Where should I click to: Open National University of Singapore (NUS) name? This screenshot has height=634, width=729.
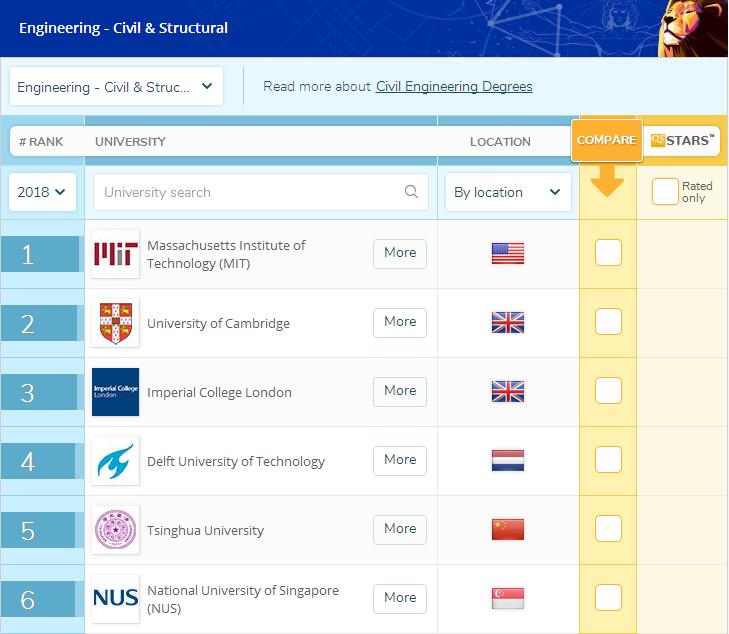click(x=243, y=599)
